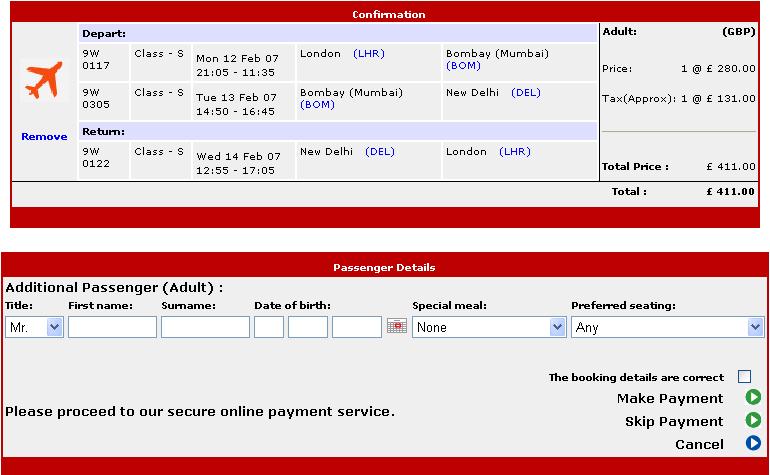Click the orange airplane icon
770x475 pixels.
(43, 81)
